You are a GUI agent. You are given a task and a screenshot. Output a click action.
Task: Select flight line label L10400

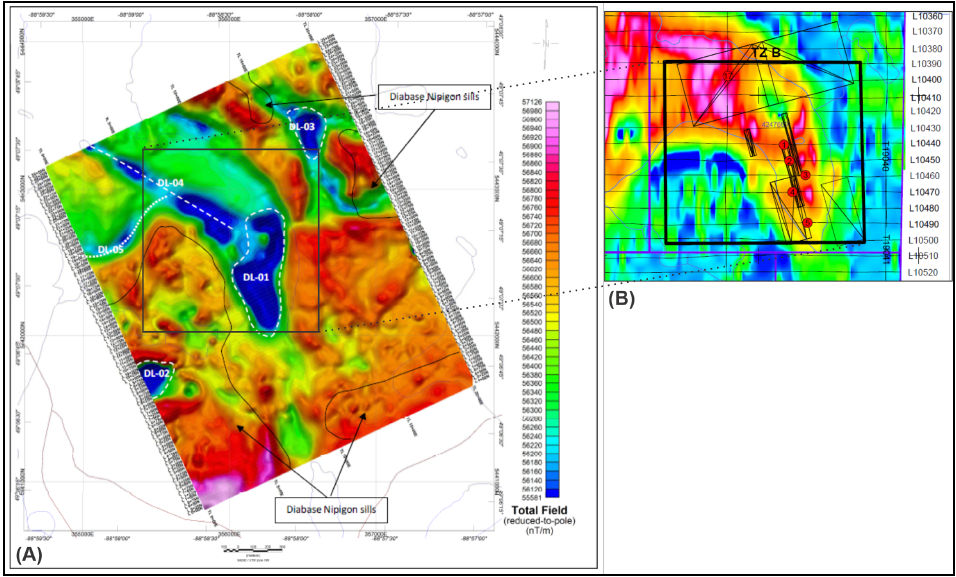pyautogui.click(x=926, y=79)
